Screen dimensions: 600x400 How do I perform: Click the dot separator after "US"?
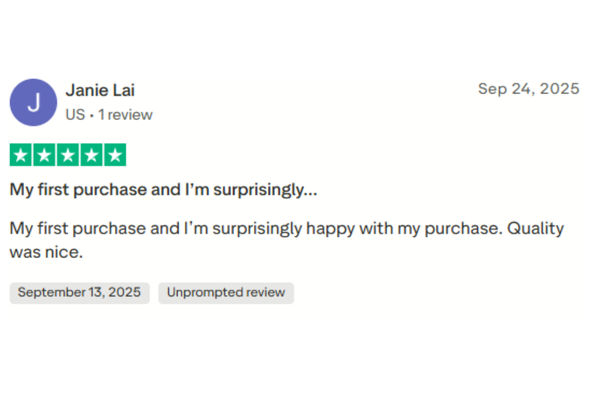click(x=91, y=114)
